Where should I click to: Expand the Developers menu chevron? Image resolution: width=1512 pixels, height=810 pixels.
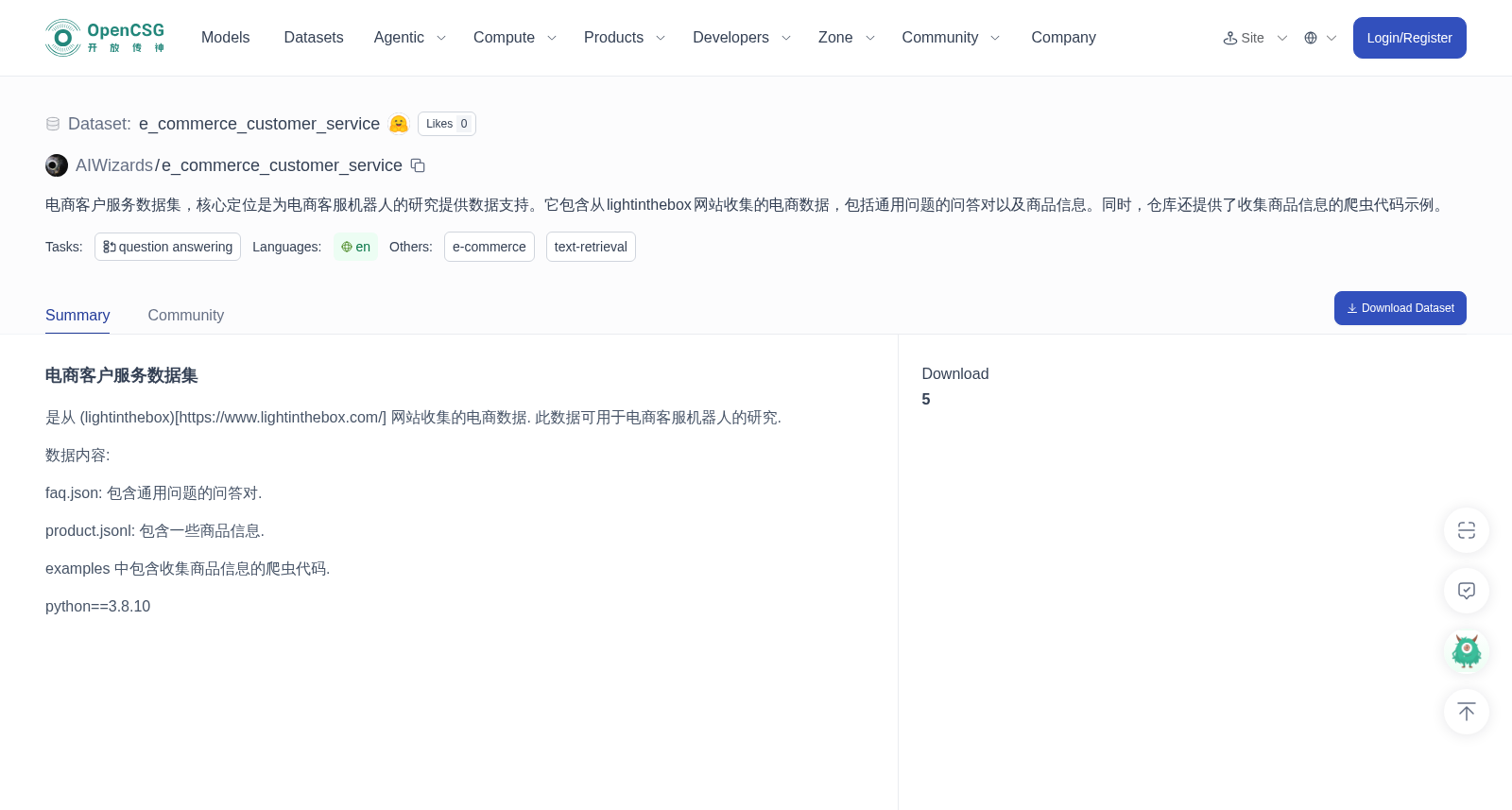pyautogui.click(x=786, y=38)
